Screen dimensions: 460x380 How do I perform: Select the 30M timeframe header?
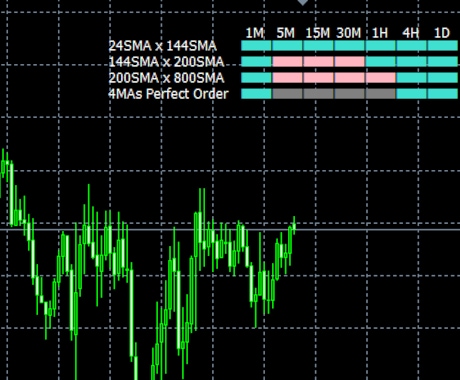pyautogui.click(x=349, y=33)
